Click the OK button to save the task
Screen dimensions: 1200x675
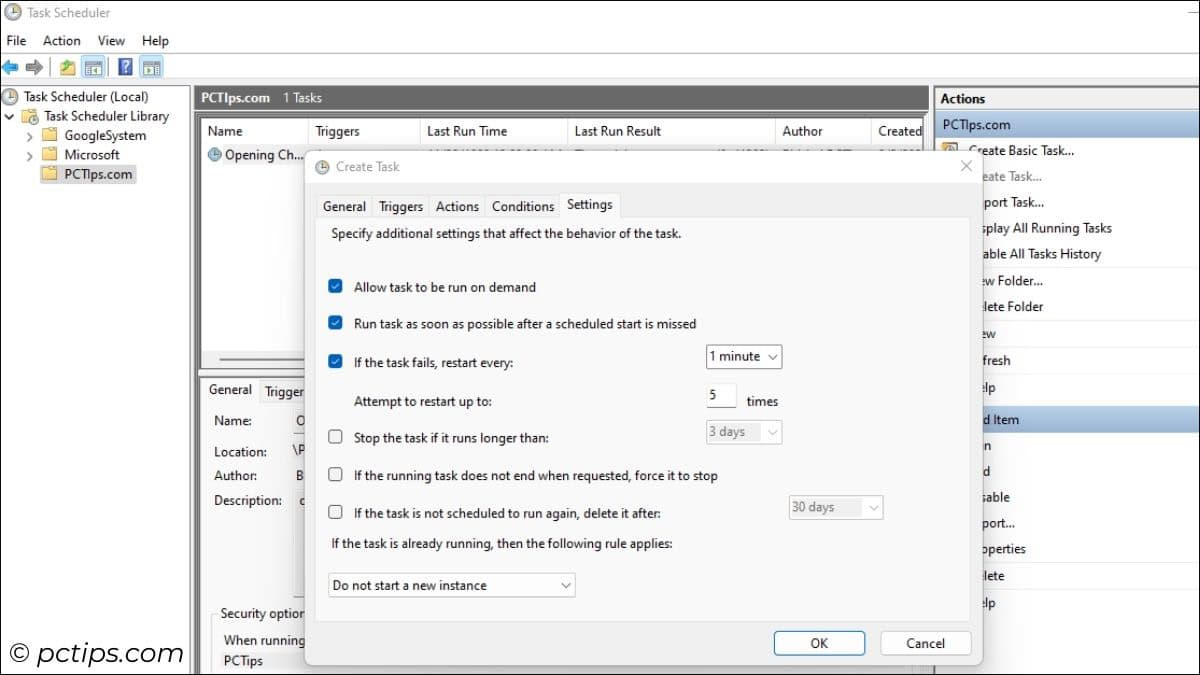[x=819, y=643]
